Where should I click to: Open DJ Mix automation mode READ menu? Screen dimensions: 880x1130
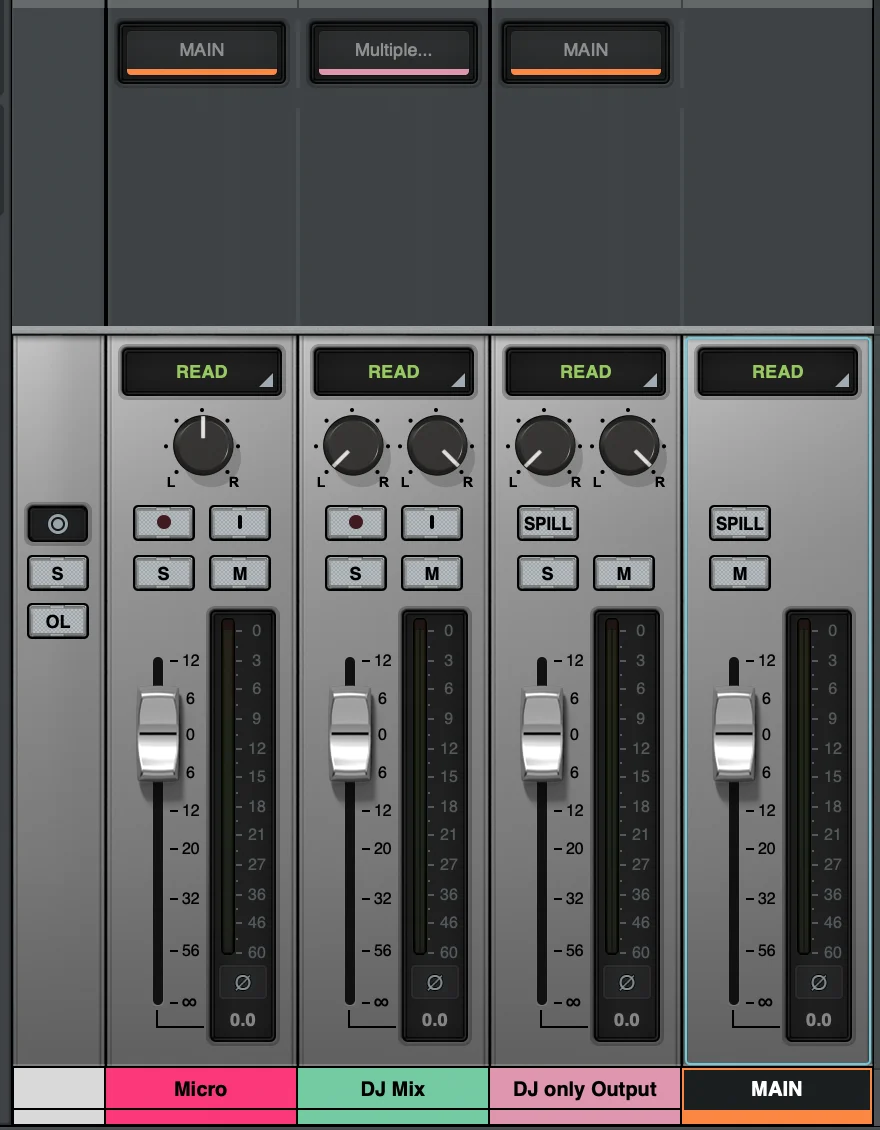[x=394, y=372]
